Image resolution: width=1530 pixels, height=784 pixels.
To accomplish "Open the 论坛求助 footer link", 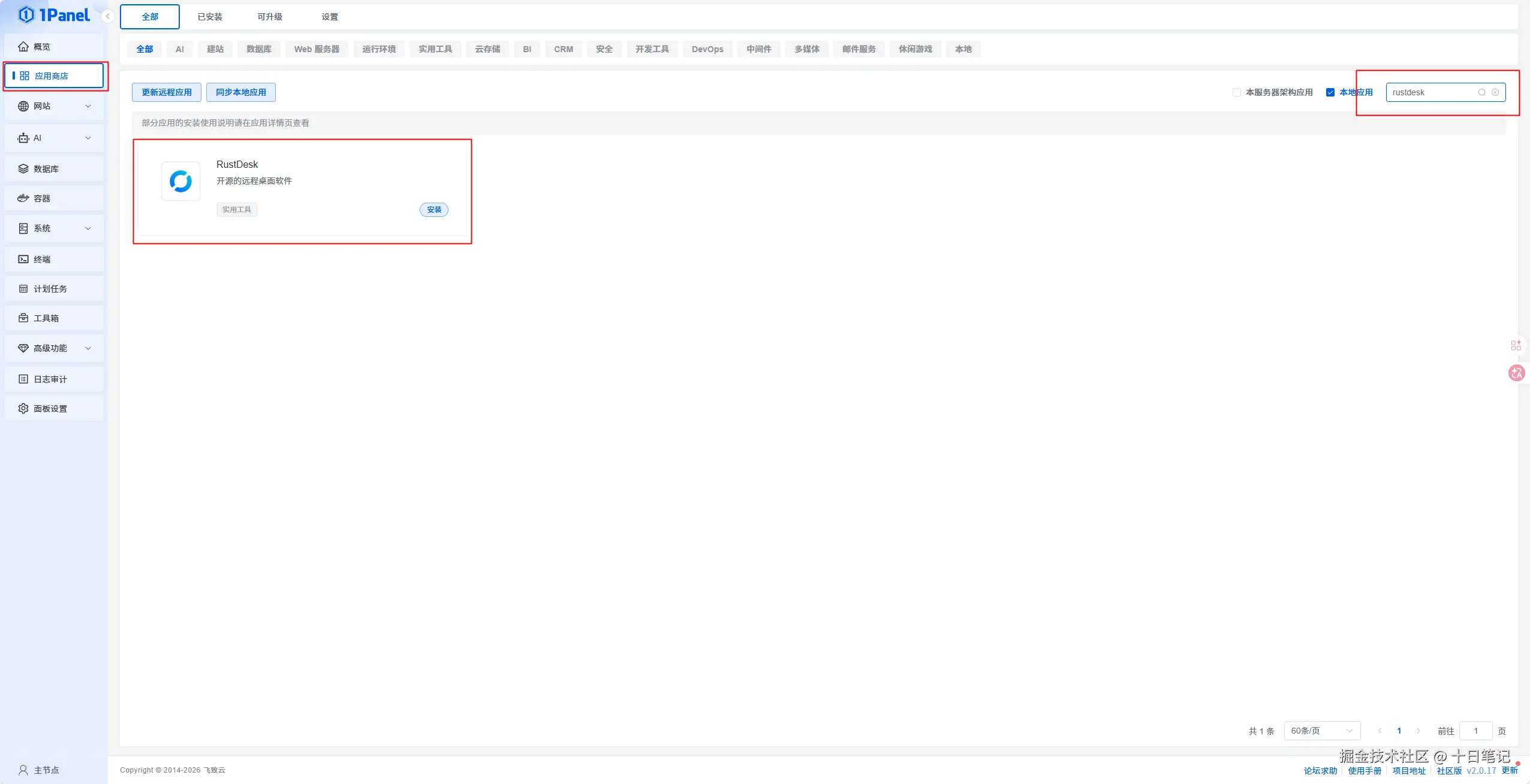I will pyautogui.click(x=1320, y=771).
